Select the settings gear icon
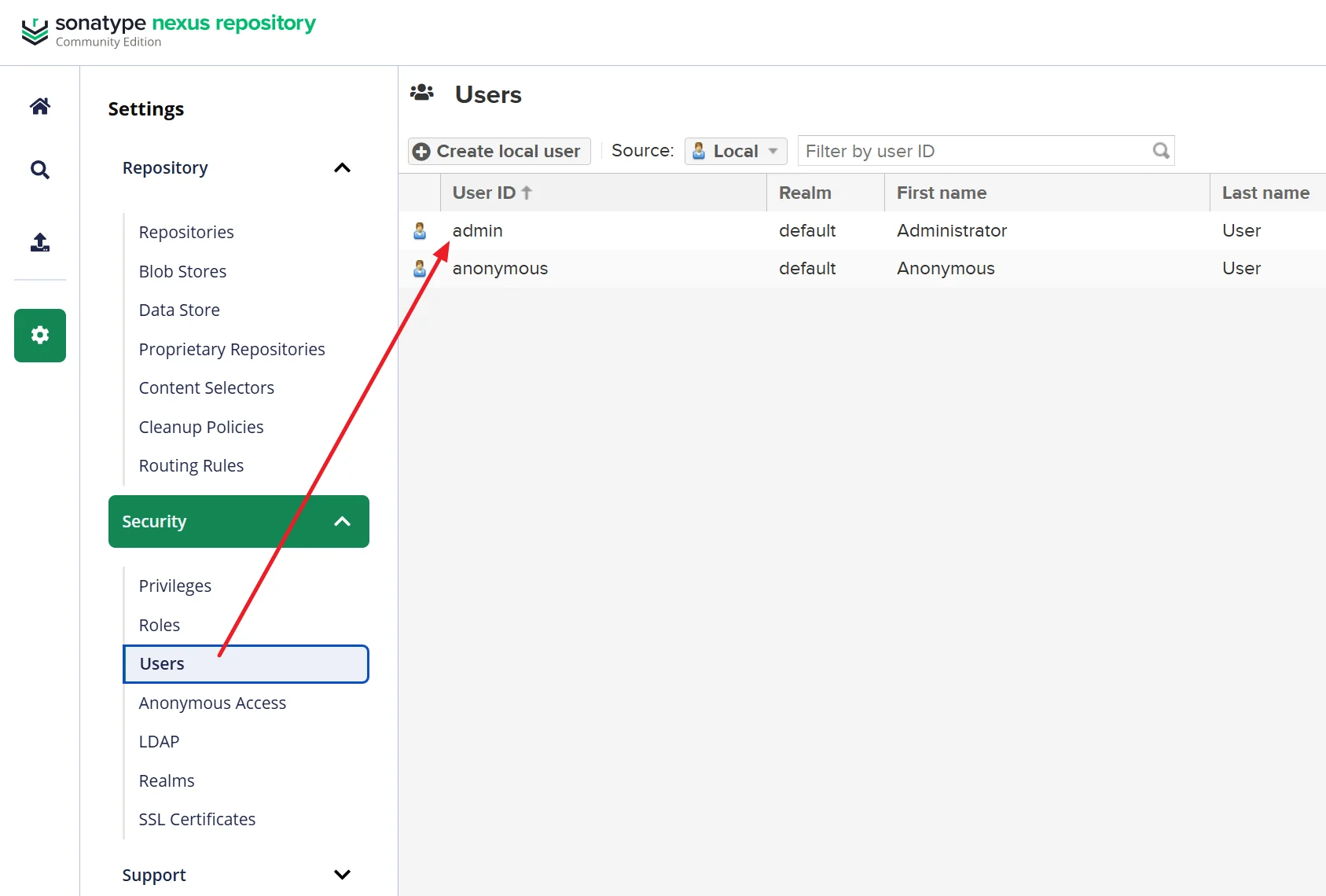The height and width of the screenshot is (896, 1326). point(40,336)
